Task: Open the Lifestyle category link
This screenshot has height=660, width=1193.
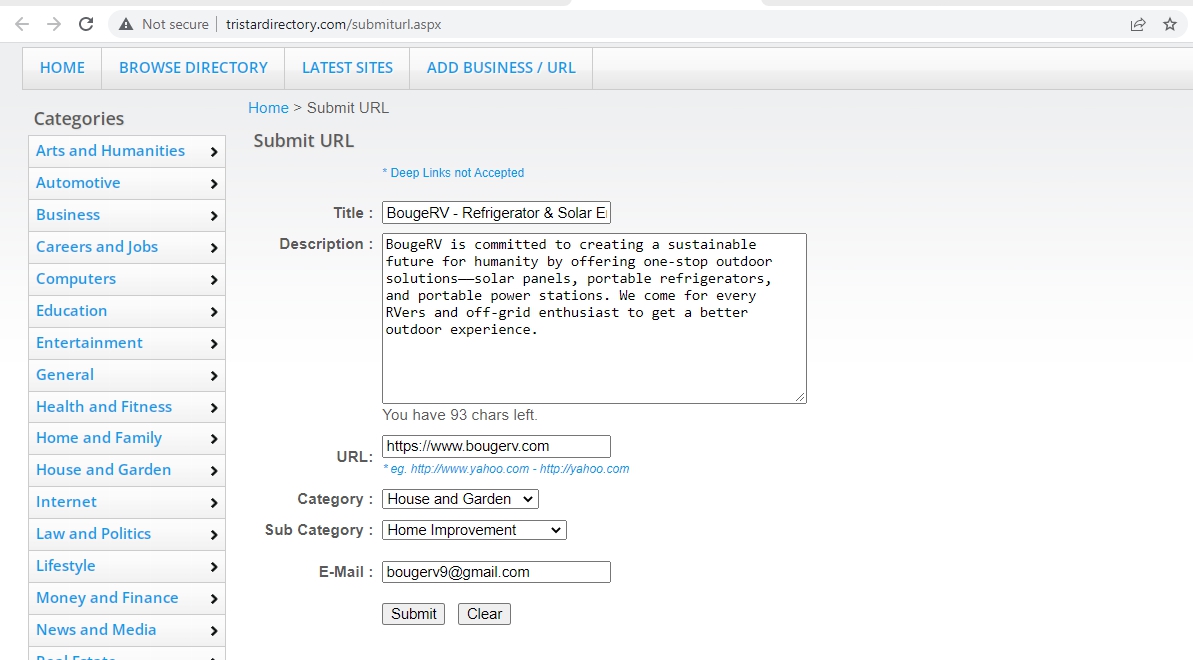Action: pyautogui.click(x=65, y=566)
